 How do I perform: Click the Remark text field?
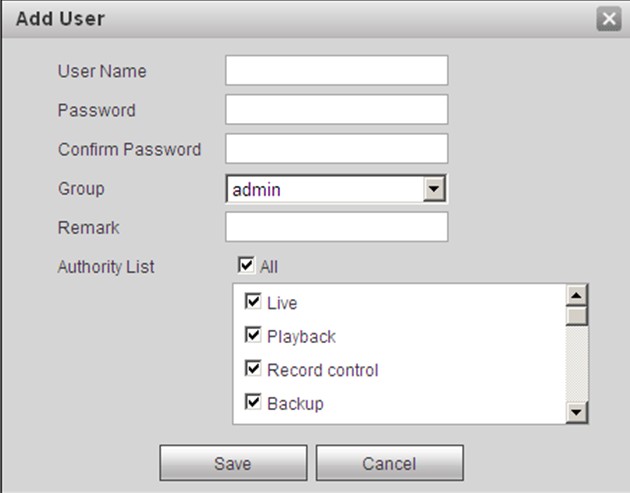coord(336,227)
